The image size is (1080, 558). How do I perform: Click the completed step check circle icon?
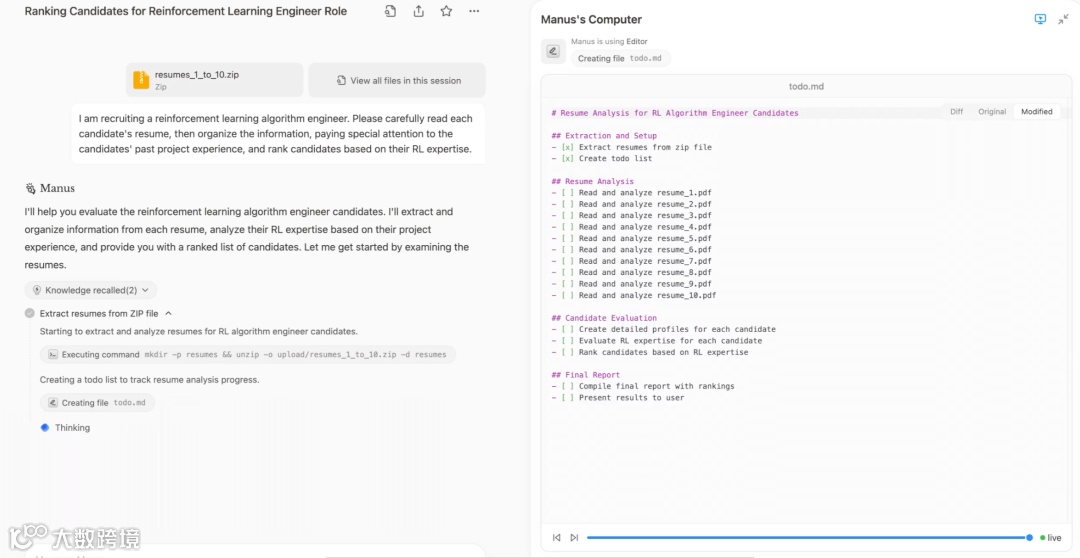30,313
